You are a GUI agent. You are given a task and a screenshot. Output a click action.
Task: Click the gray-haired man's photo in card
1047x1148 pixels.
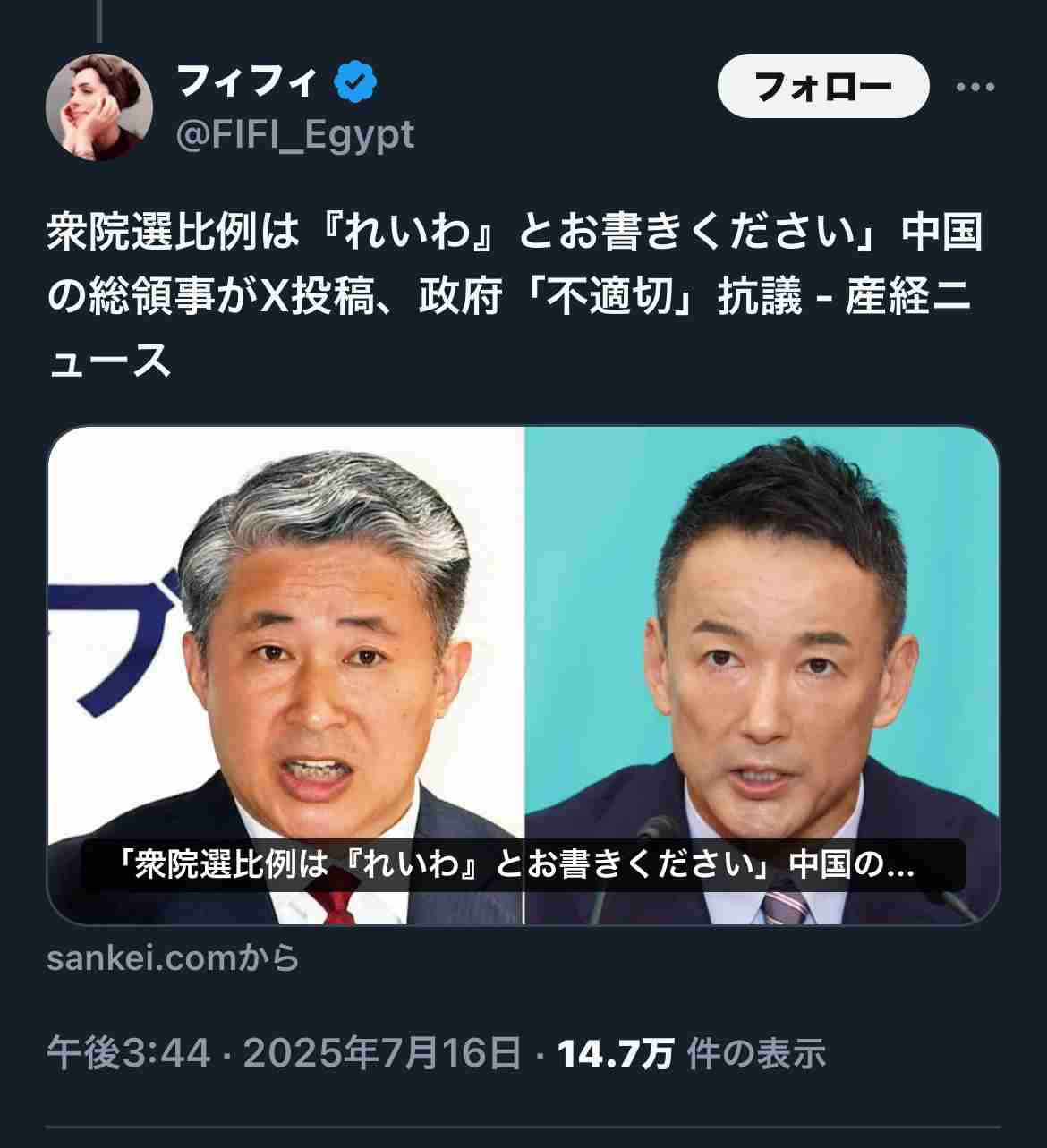tap(285, 676)
